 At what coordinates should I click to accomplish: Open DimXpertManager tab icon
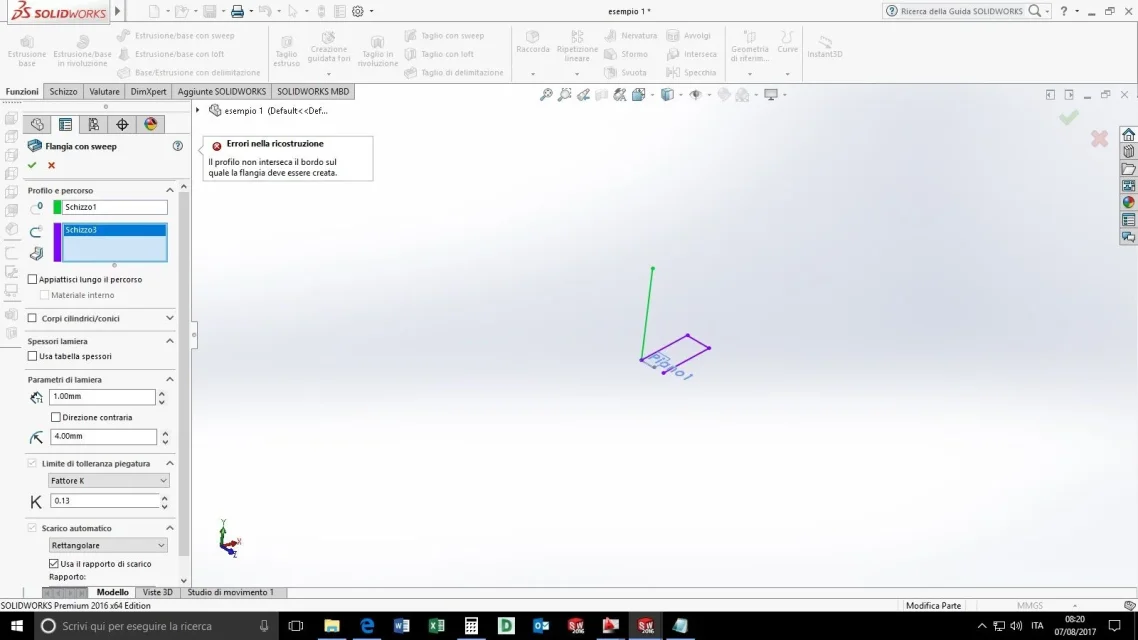122,124
